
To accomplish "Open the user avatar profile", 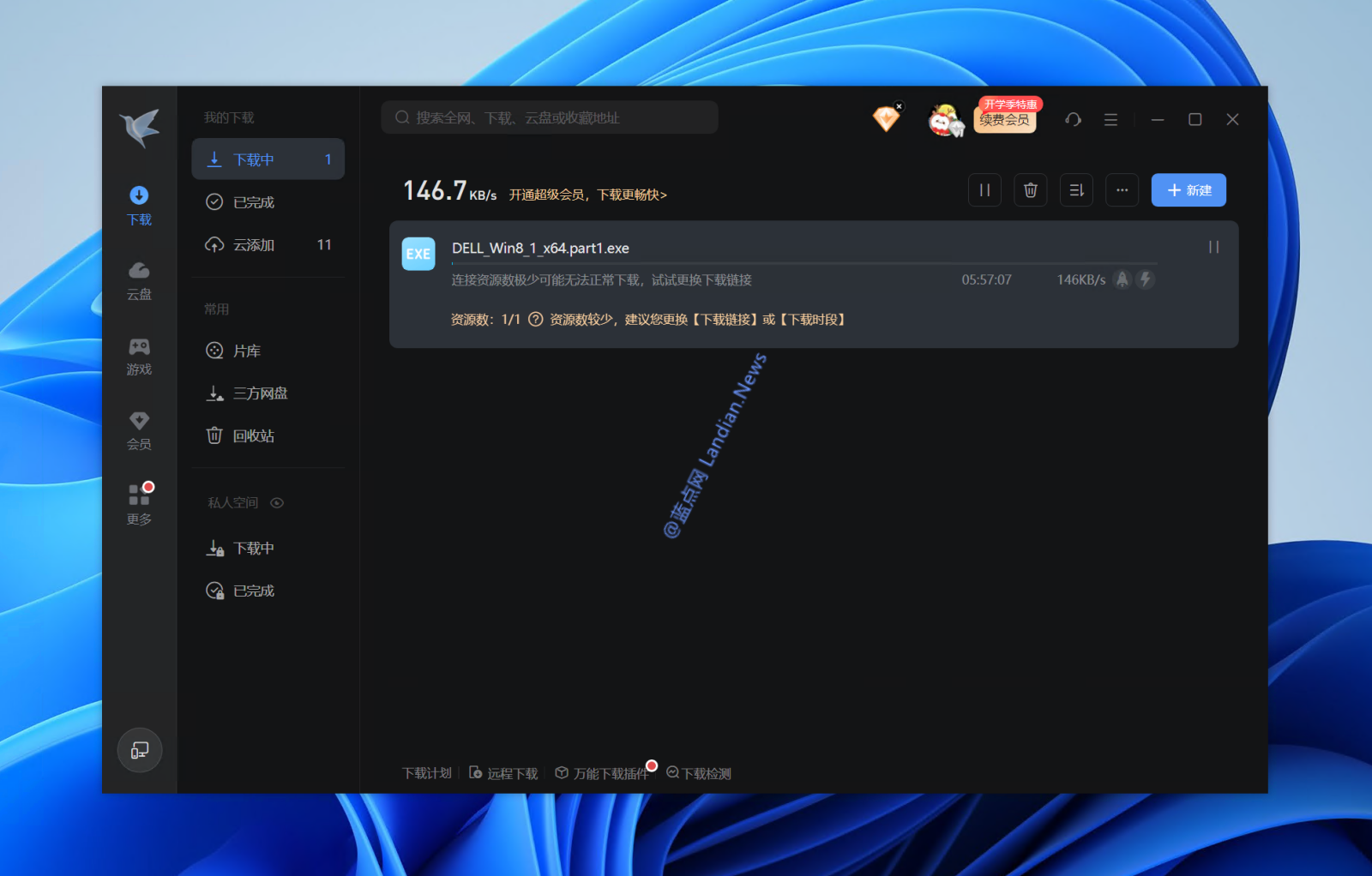I will pyautogui.click(x=944, y=120).
